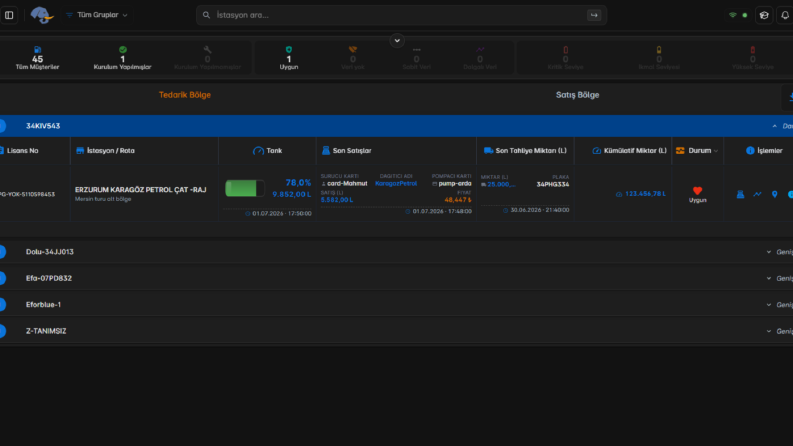Viewport: 793px width, 446px height.
Task: Click the İstasyon / Rota column header
Action: [x=105, y=151]
